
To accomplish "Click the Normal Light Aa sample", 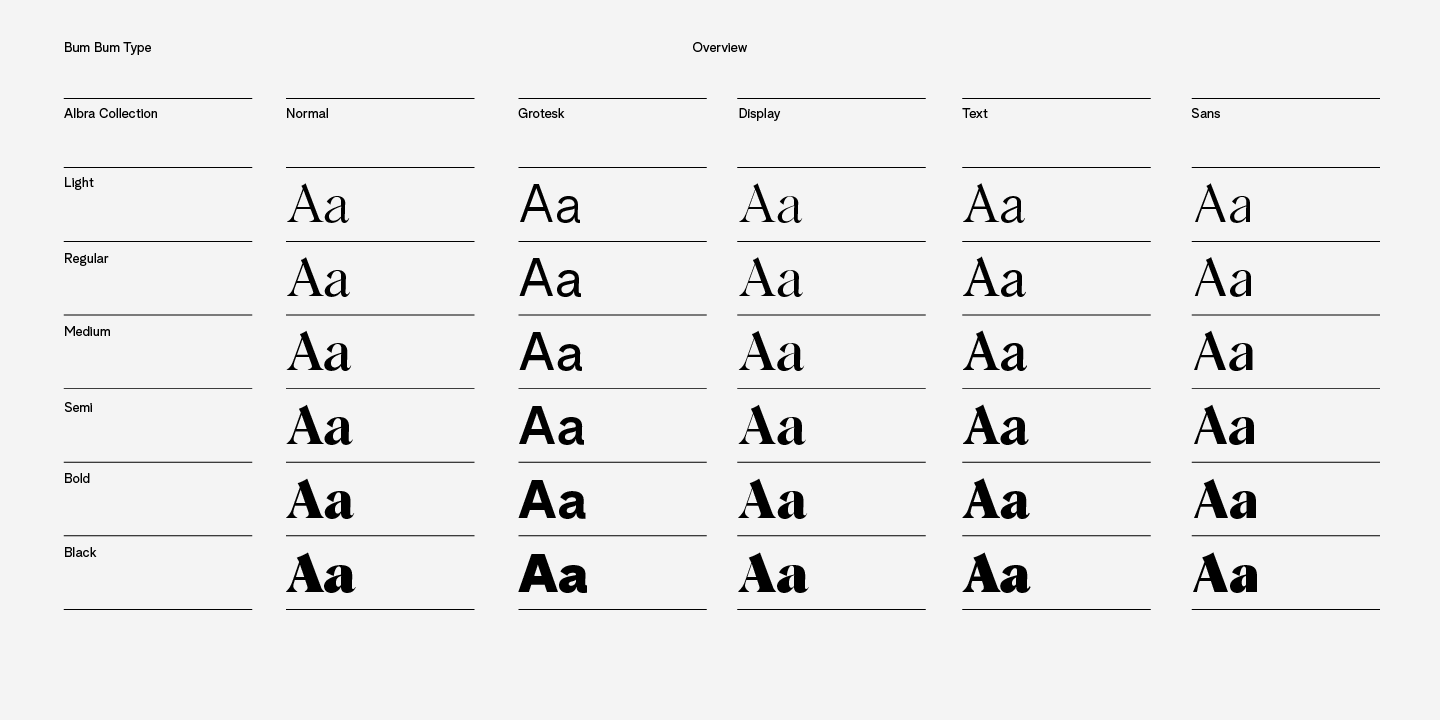I will click(x=318, y=205).
